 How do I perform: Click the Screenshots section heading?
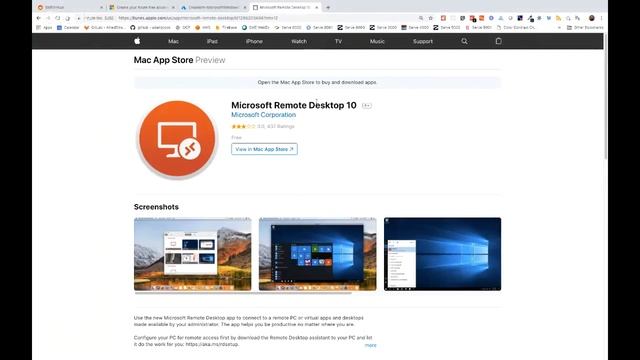click(x=156, y=207)
